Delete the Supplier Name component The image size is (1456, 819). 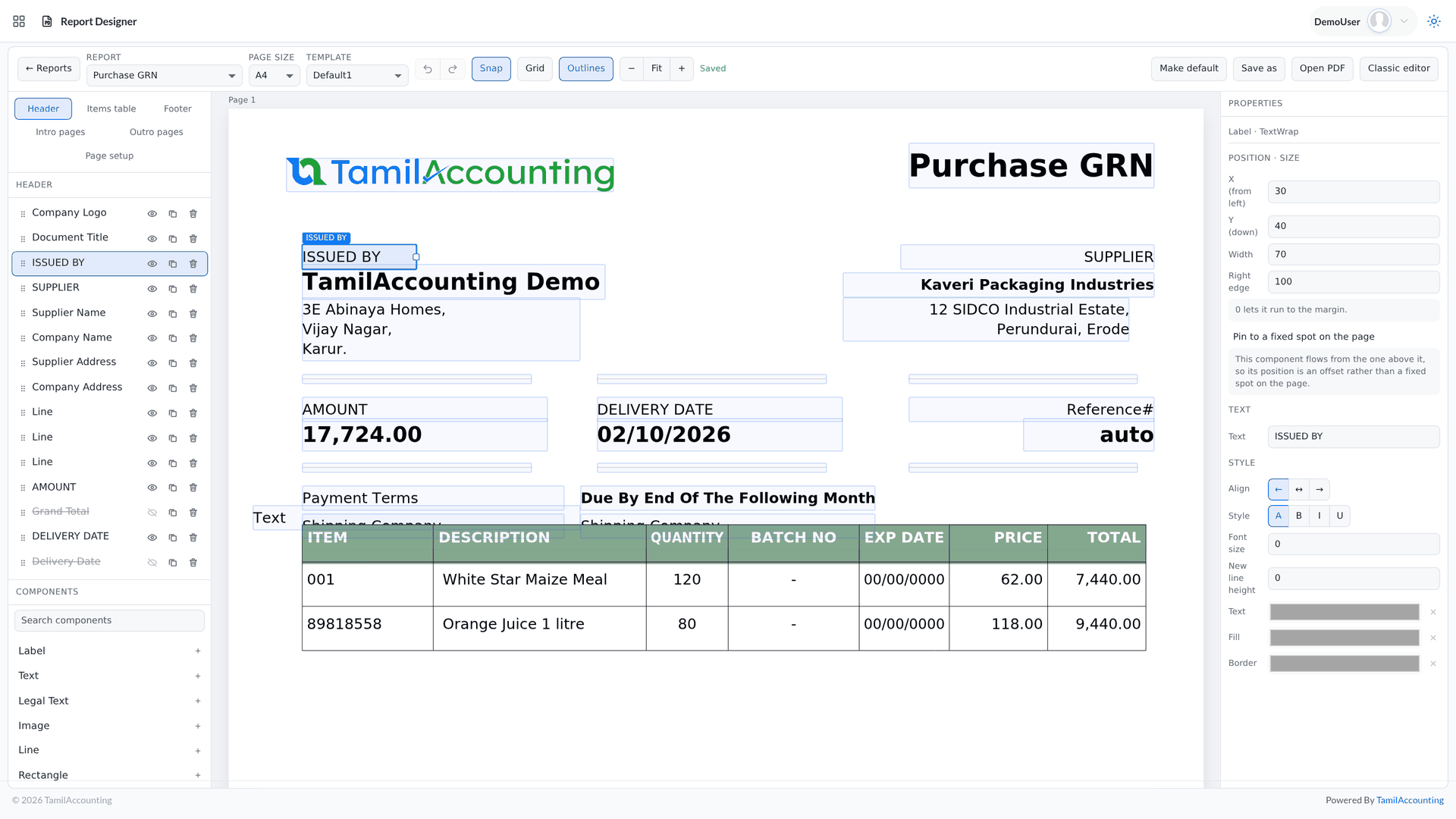coord(193,313)
